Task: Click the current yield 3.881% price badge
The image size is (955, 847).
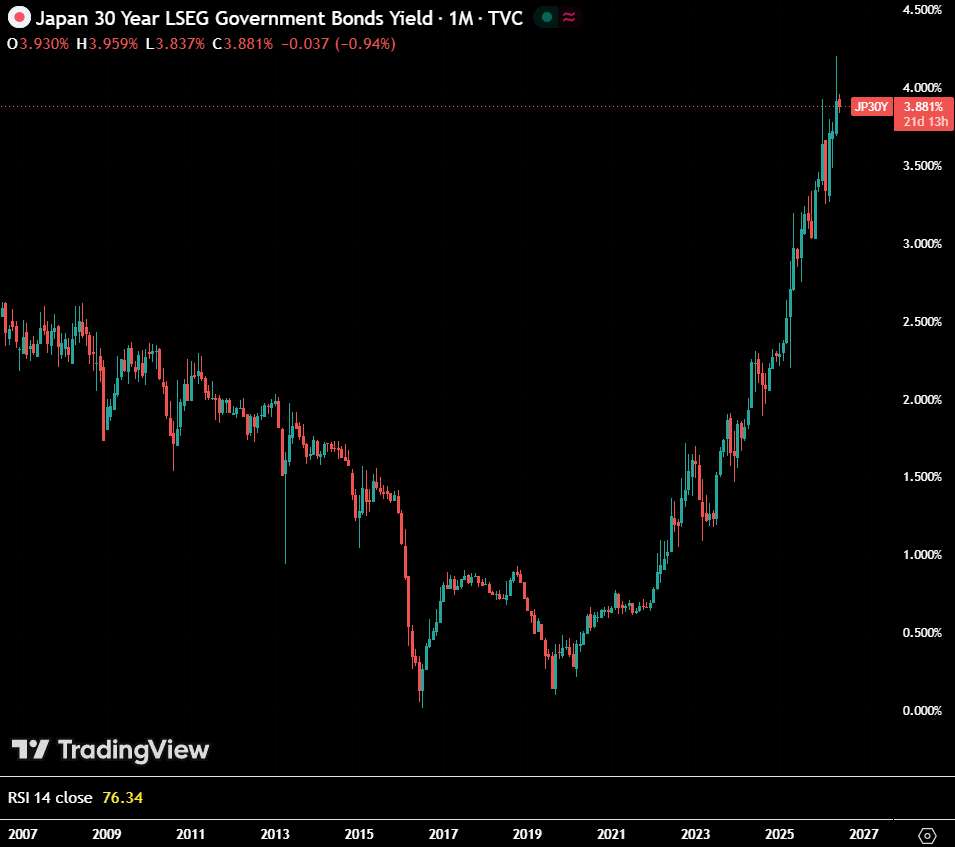Action: [923, 107]
